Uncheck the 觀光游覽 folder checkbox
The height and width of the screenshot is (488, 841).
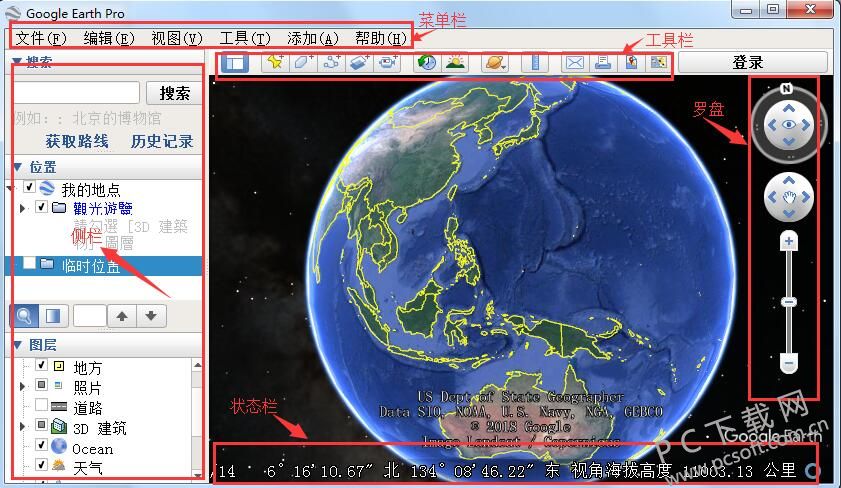[41, 206]
